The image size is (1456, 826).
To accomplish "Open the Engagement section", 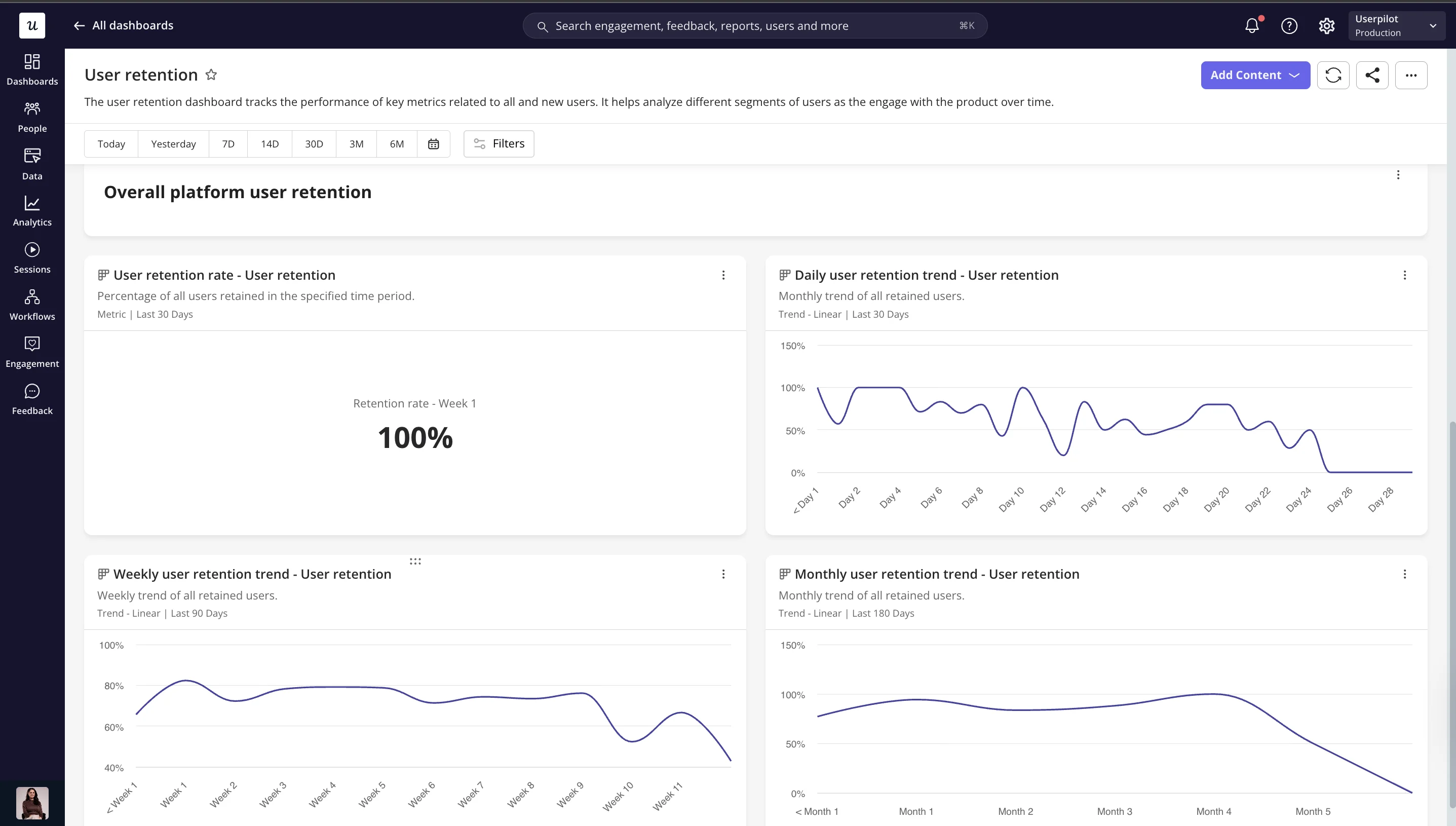I will tap(32, 352).
